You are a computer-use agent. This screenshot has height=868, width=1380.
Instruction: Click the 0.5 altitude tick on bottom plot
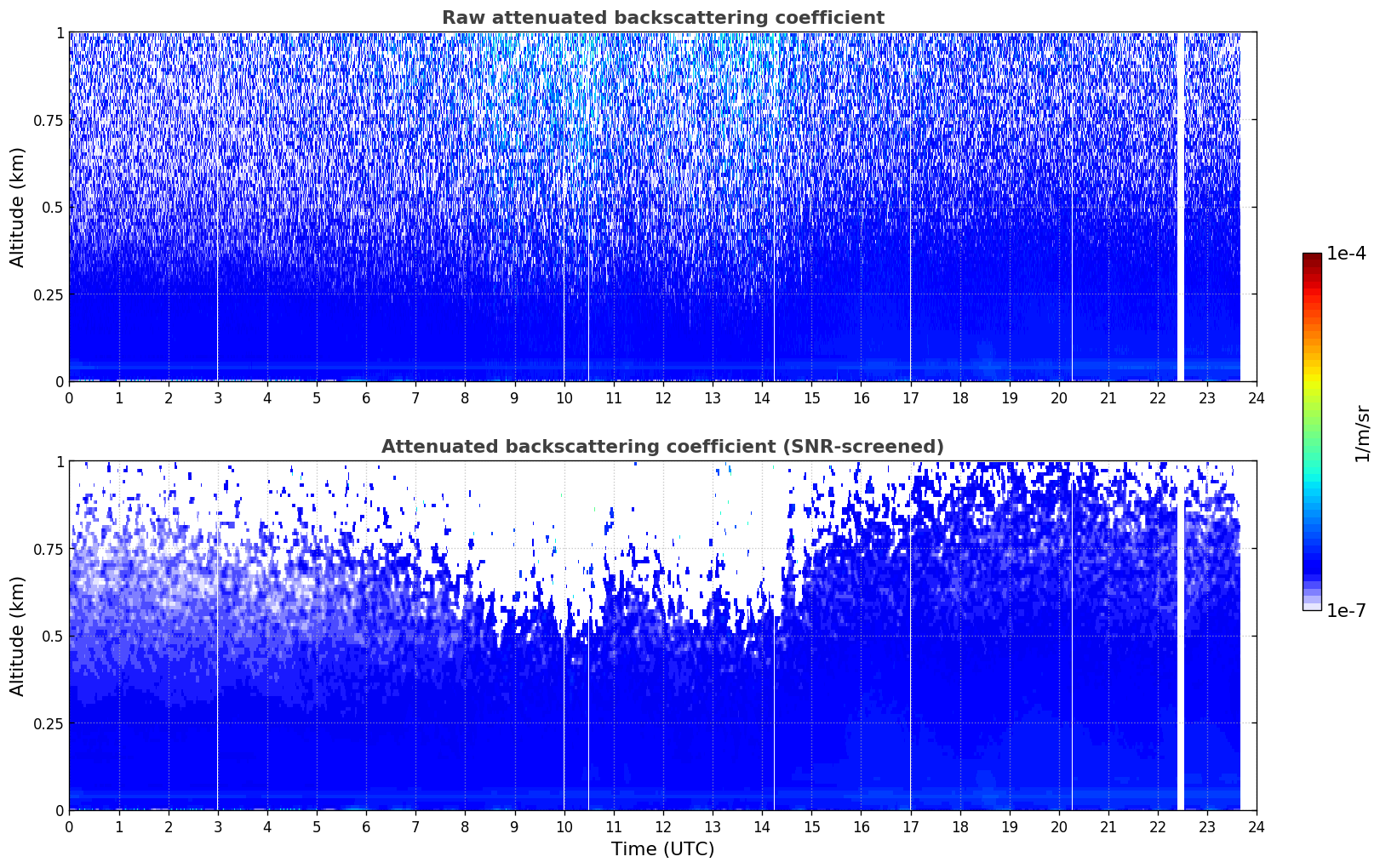[x=54, y=636]
